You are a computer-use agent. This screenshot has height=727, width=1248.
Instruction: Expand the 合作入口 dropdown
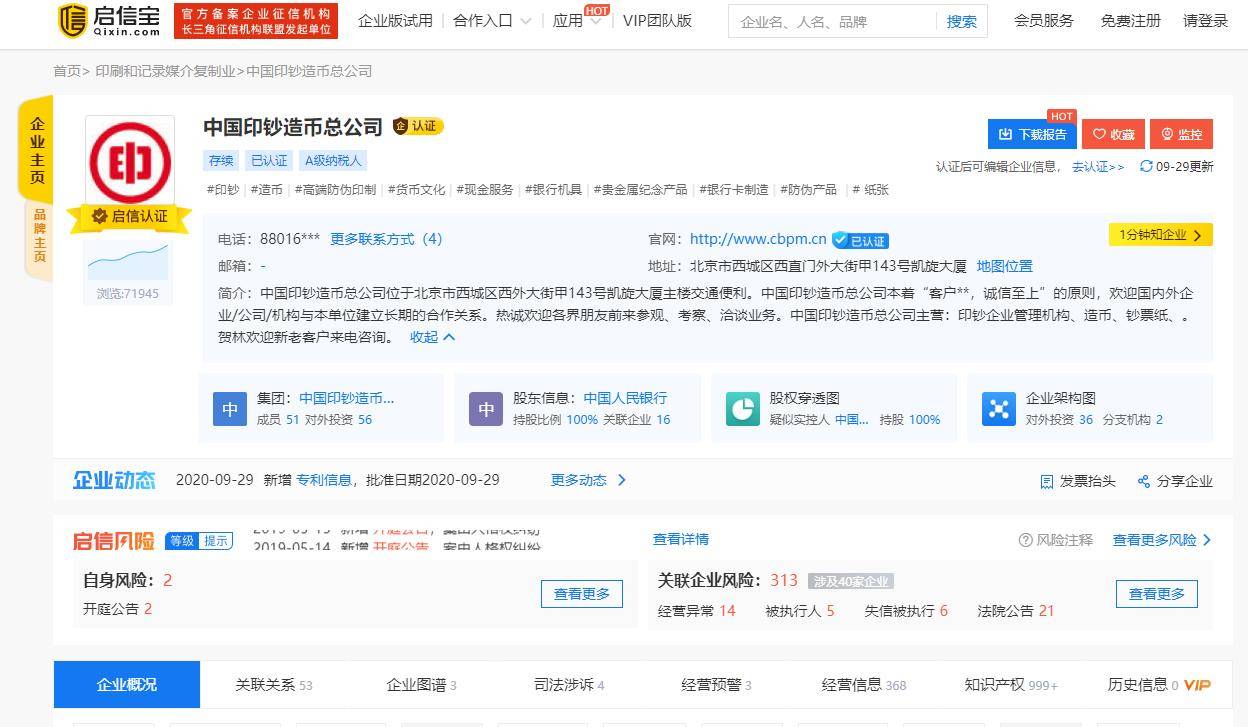[491, 21]
